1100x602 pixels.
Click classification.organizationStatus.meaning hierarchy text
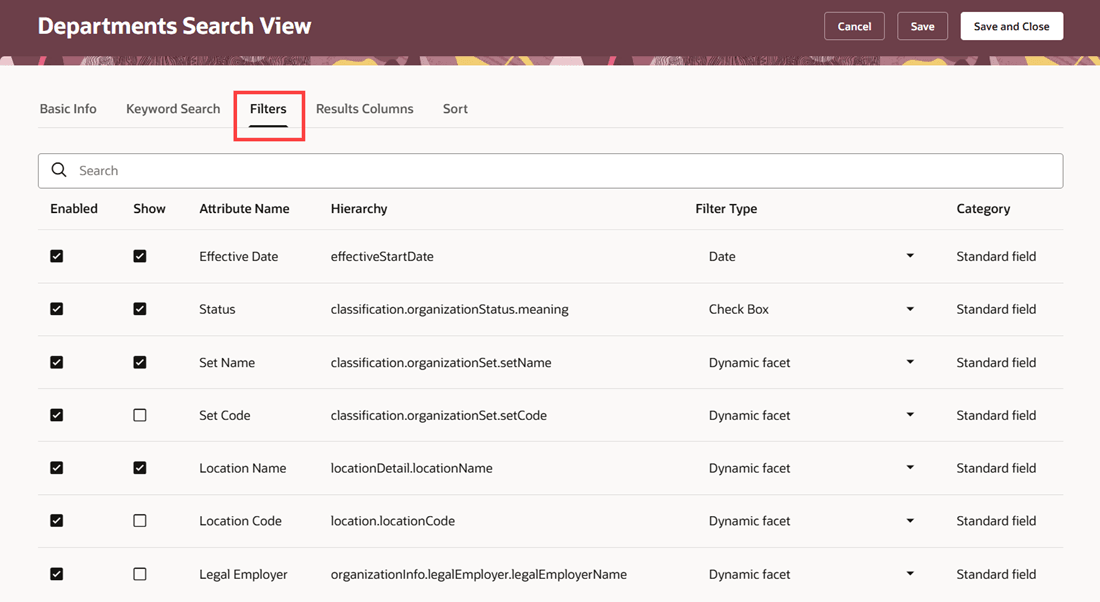(449, 309)
